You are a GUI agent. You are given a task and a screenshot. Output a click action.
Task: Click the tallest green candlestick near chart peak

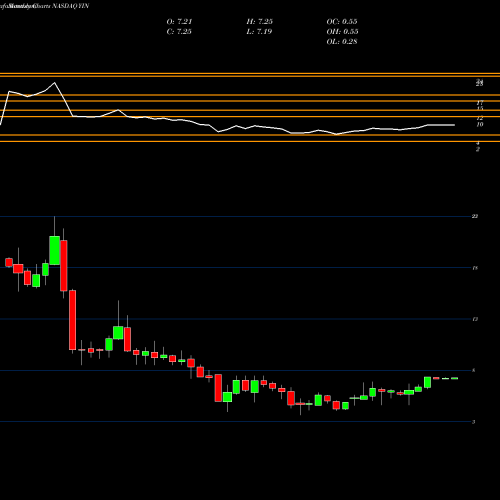click(x=55, y=250)
